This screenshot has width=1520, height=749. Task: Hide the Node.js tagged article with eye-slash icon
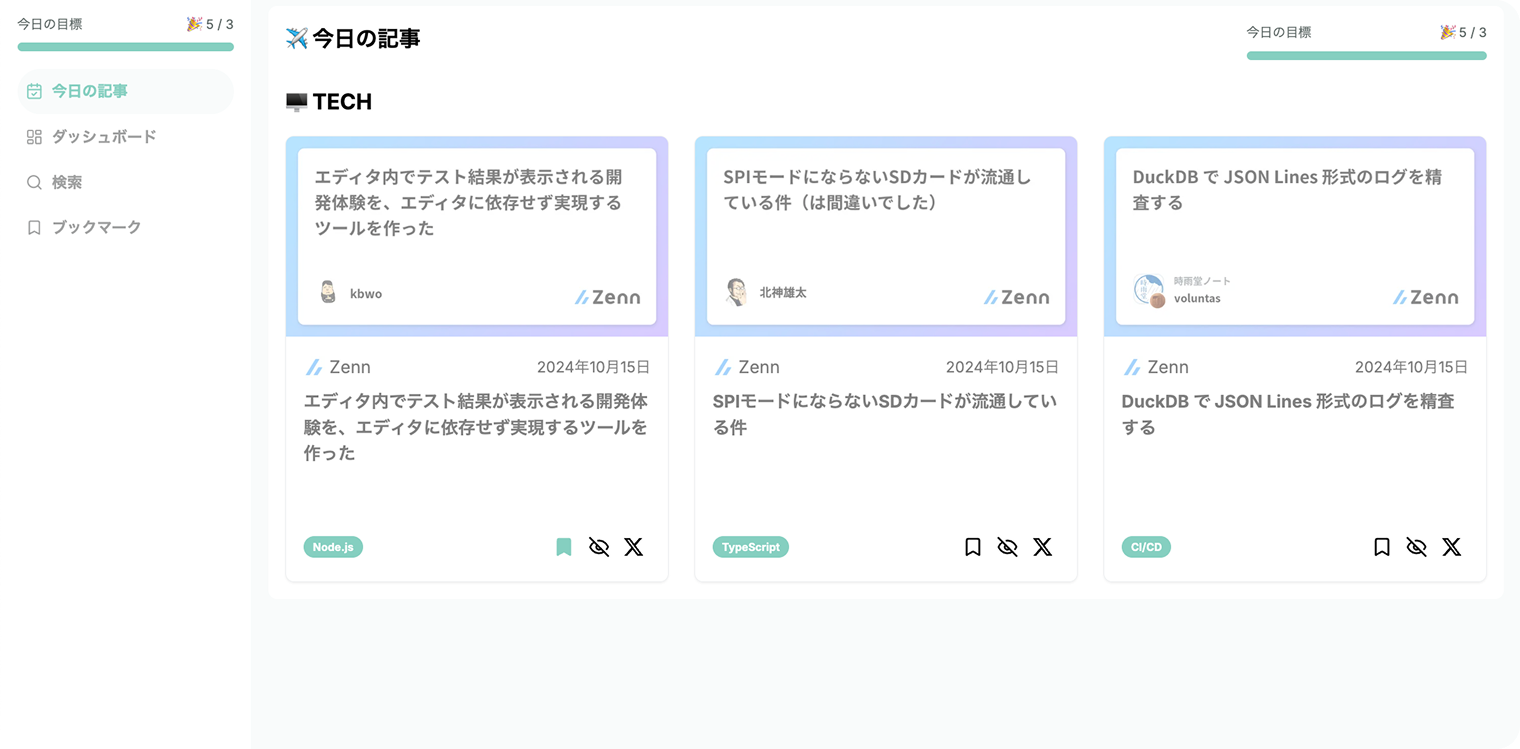599,547
